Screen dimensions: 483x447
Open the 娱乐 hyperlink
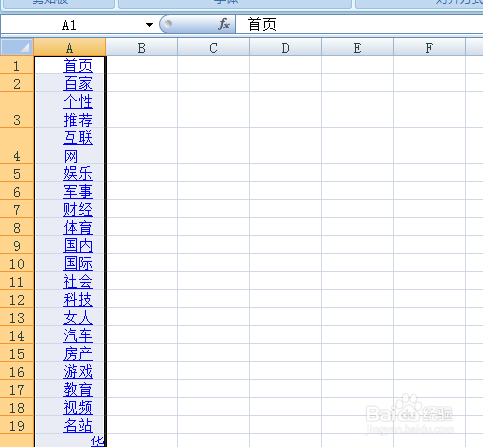point(78,173)
